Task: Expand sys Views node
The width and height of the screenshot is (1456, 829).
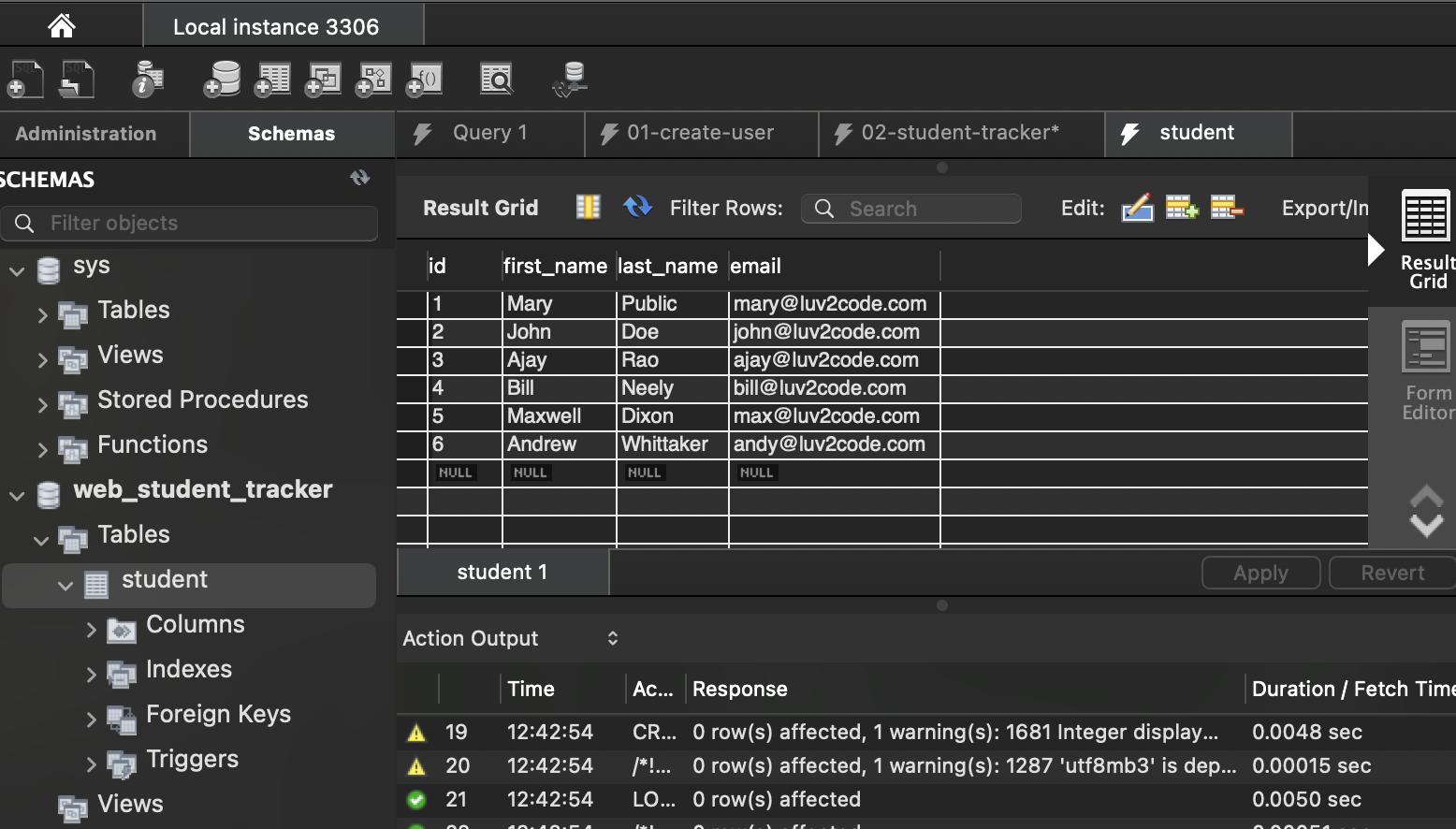Action: point(42,360)
